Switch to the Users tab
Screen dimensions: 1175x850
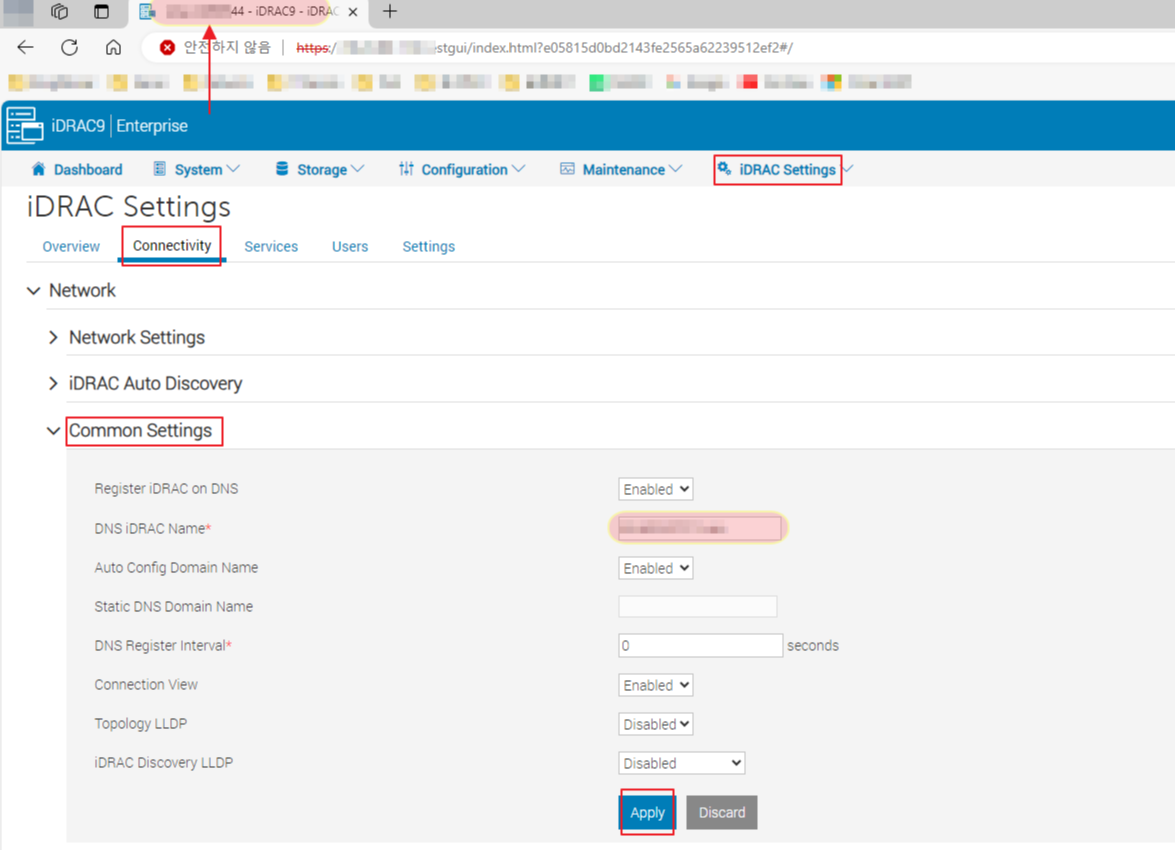350,247
